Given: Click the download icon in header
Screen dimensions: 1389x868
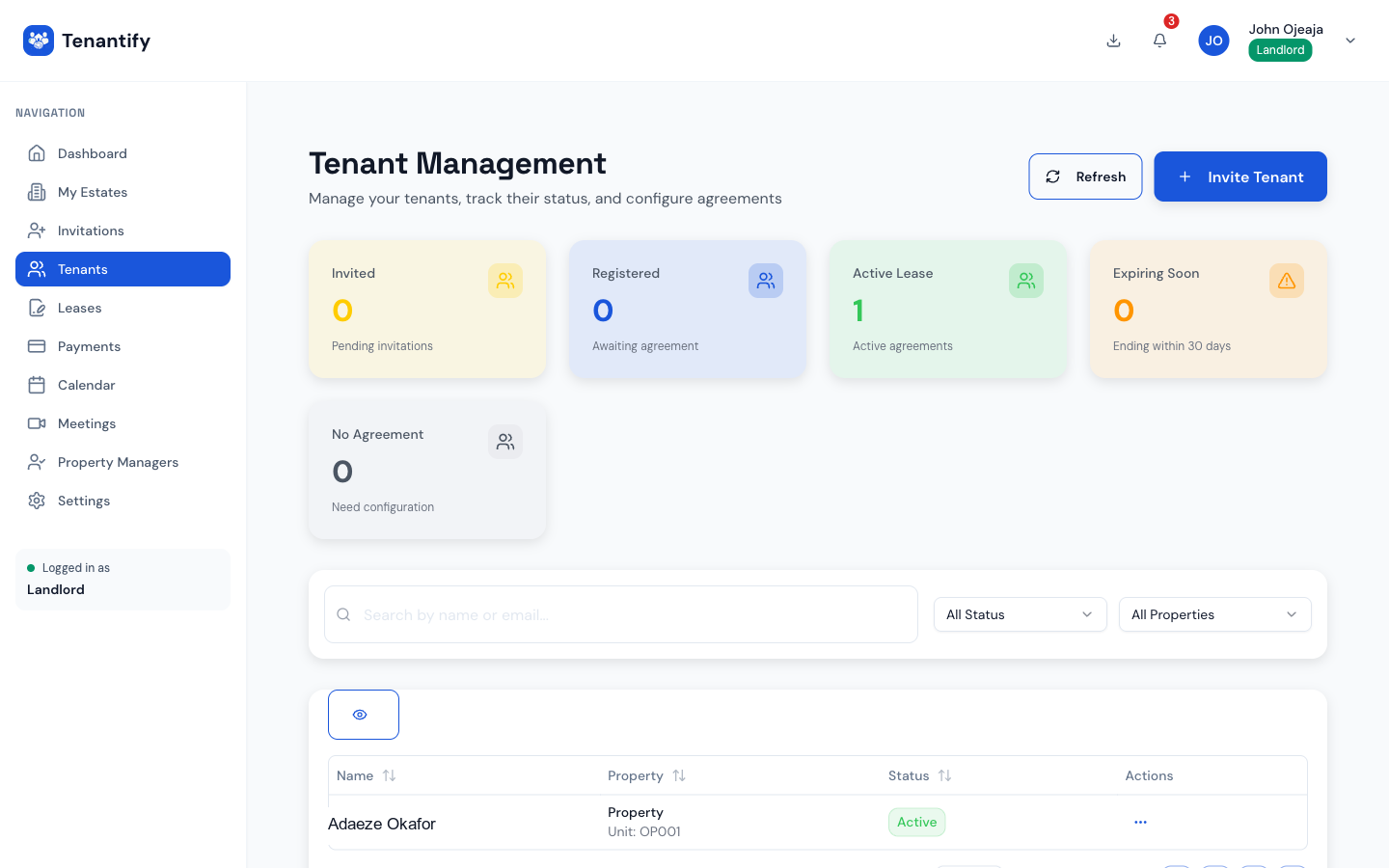Looking at the screenshot, I should 1113,41.
